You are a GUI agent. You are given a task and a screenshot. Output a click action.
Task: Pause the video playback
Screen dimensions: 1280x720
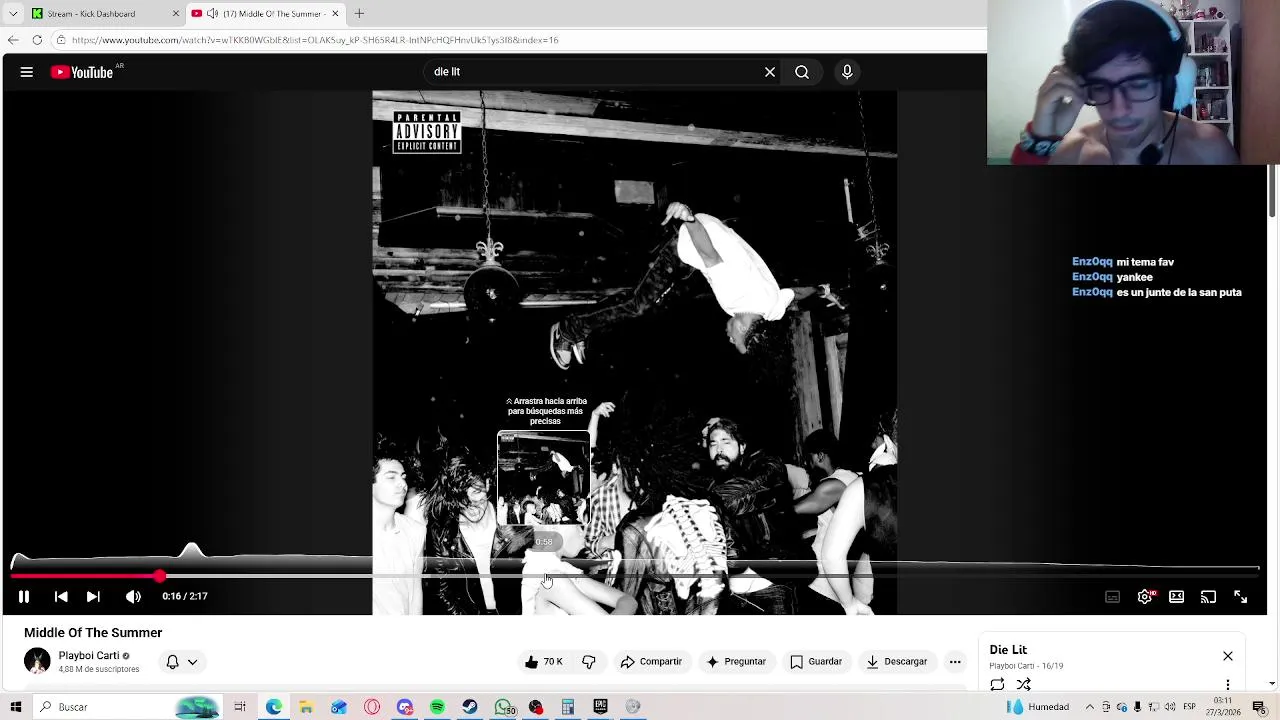coord(24,597)
